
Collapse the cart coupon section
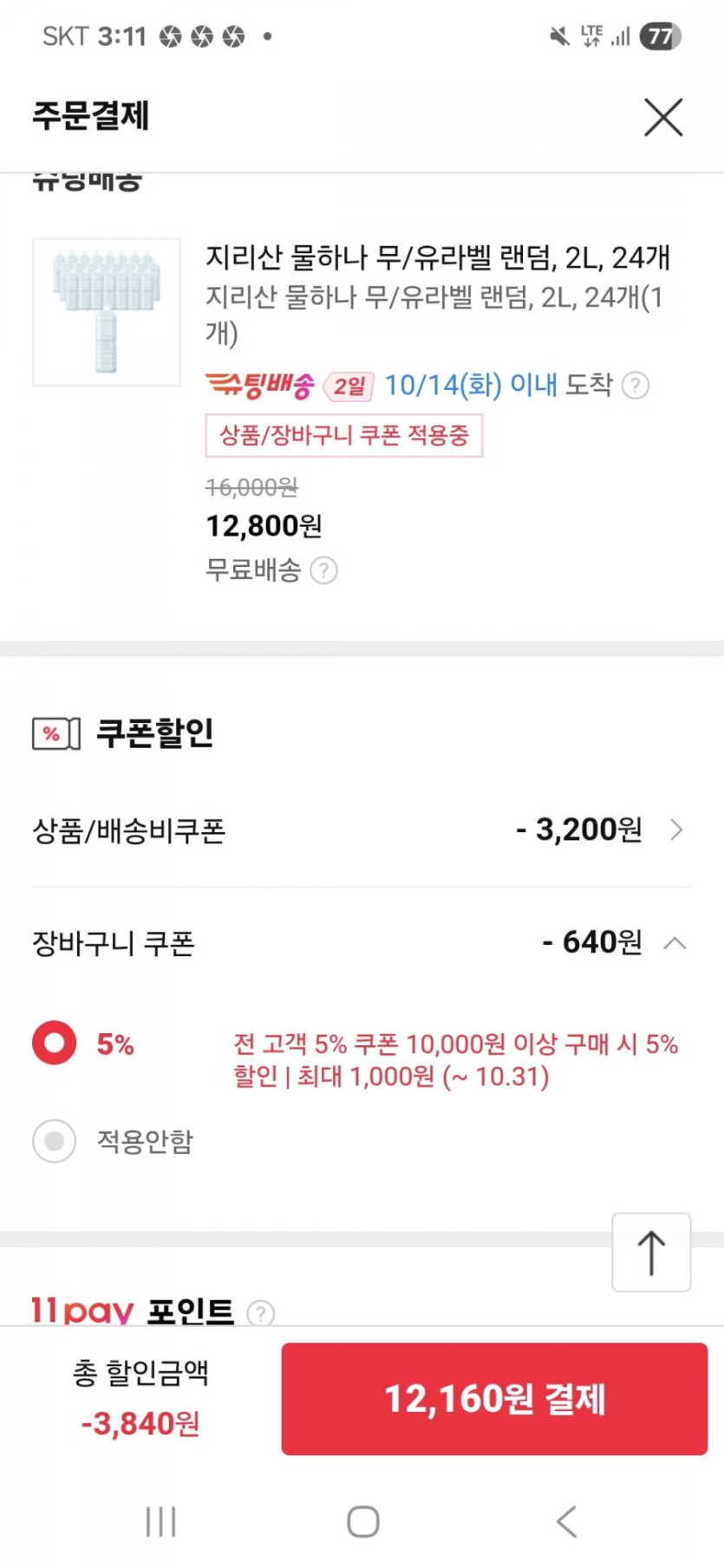675,942
